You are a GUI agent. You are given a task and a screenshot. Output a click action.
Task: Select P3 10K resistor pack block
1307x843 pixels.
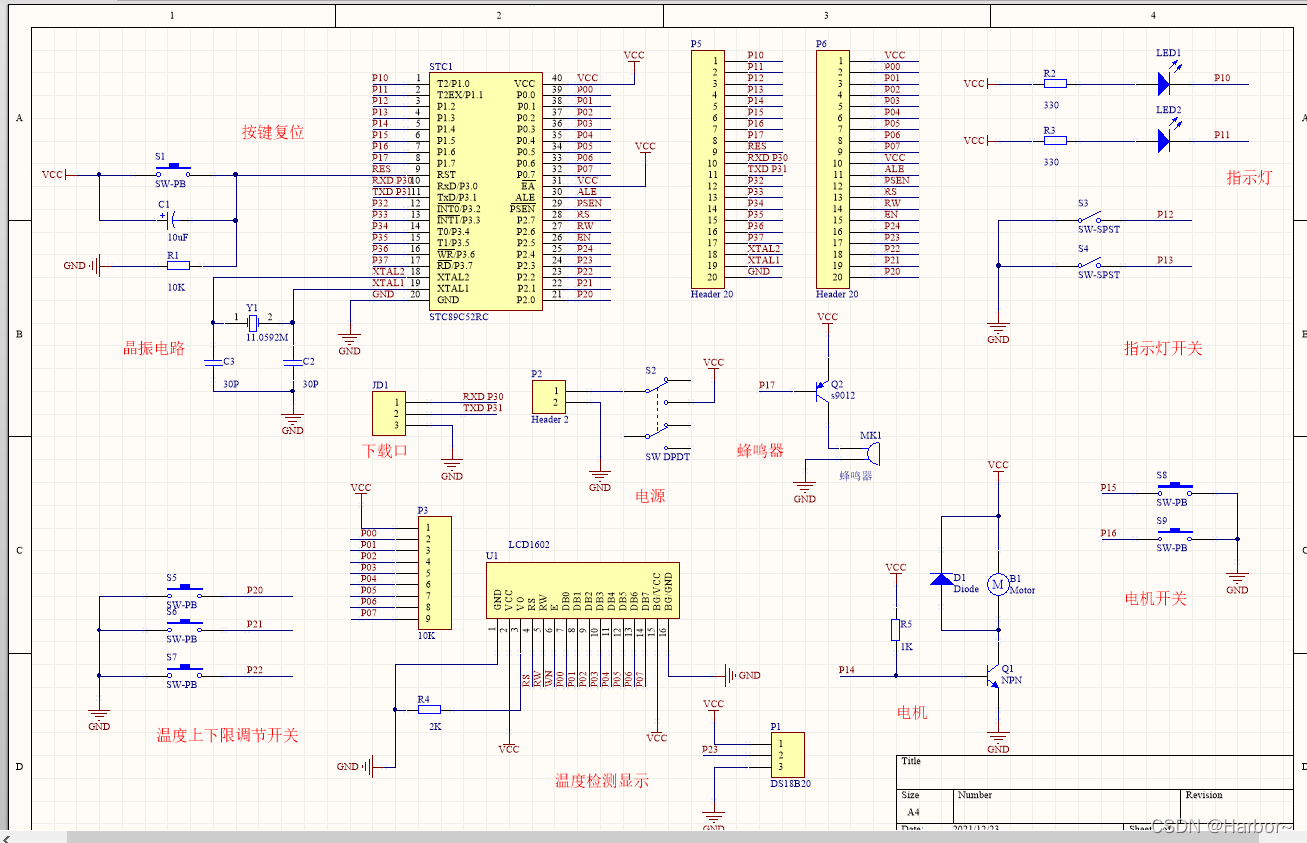point(434,572)
